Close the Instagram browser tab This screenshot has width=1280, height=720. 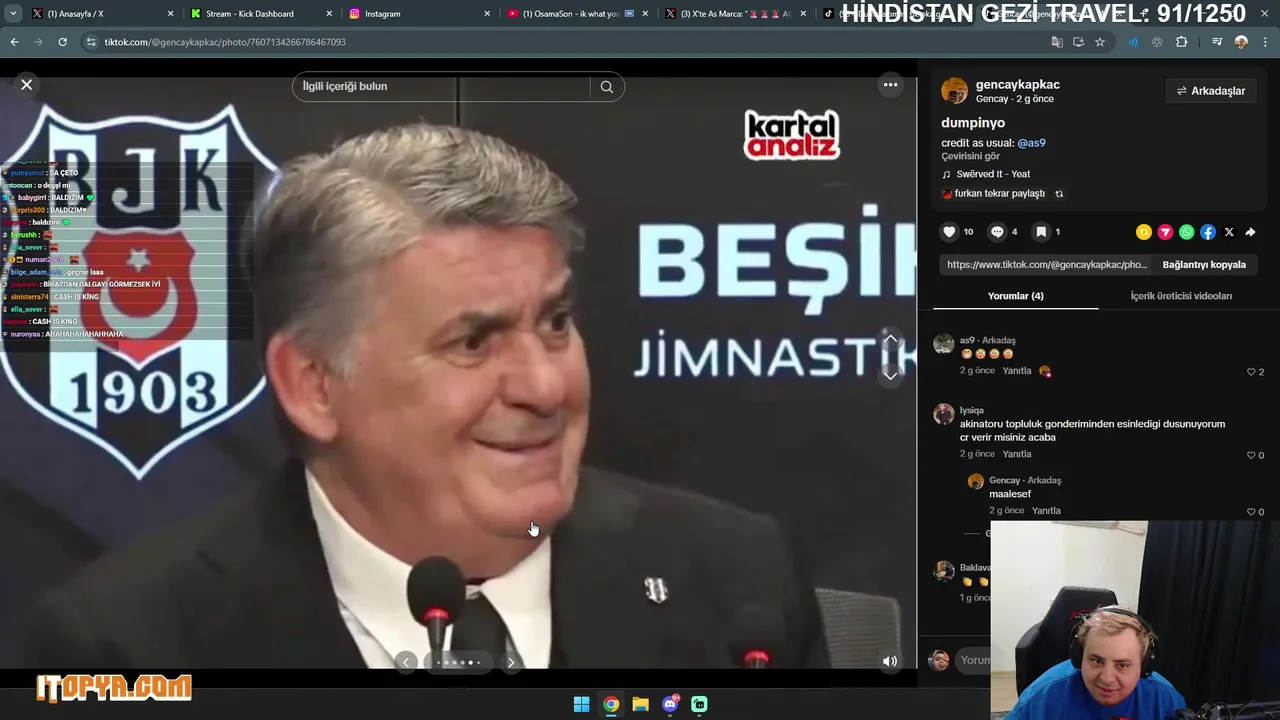coord(487,14)
